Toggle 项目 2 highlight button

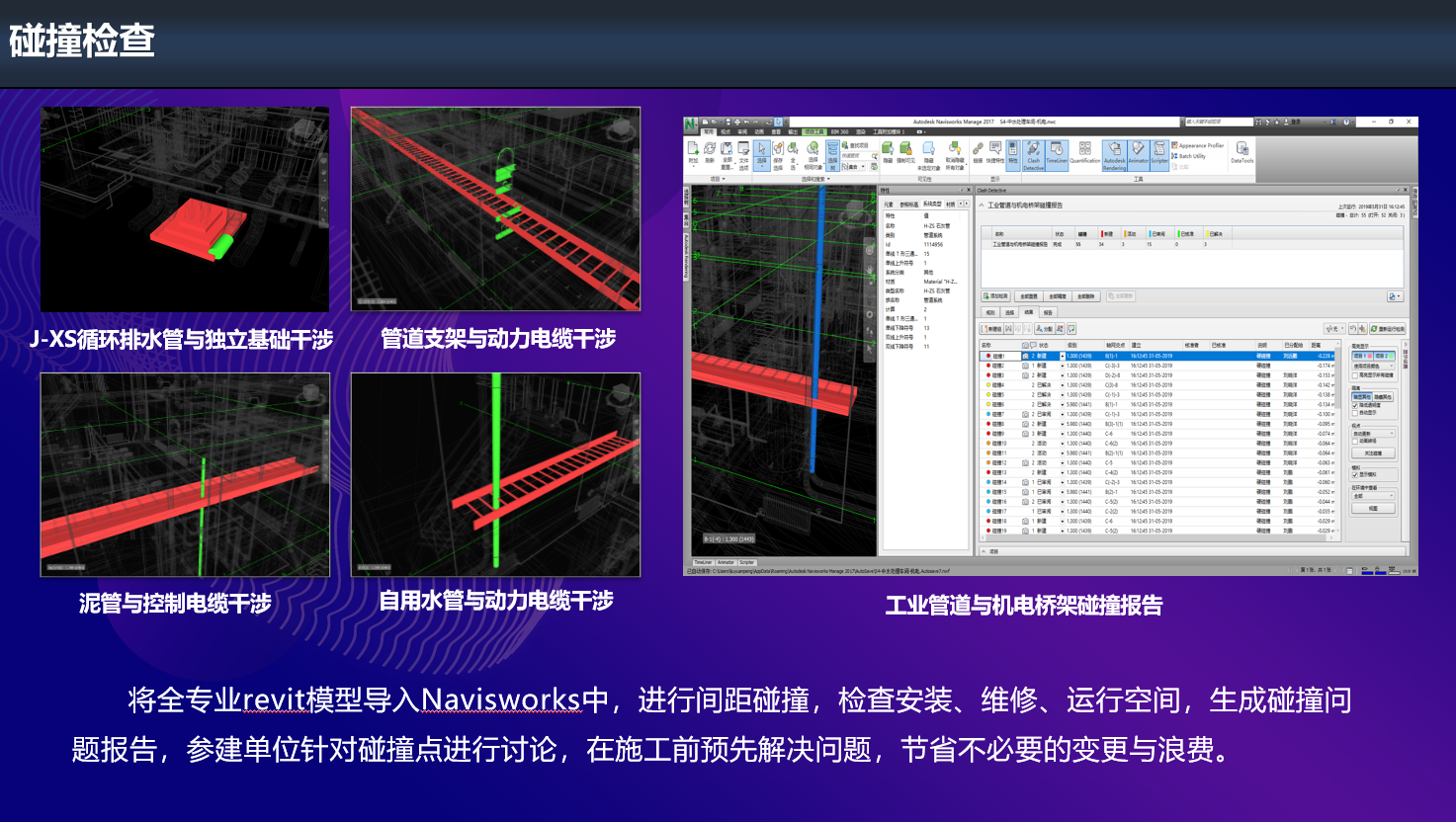[x=1384, y=356]
